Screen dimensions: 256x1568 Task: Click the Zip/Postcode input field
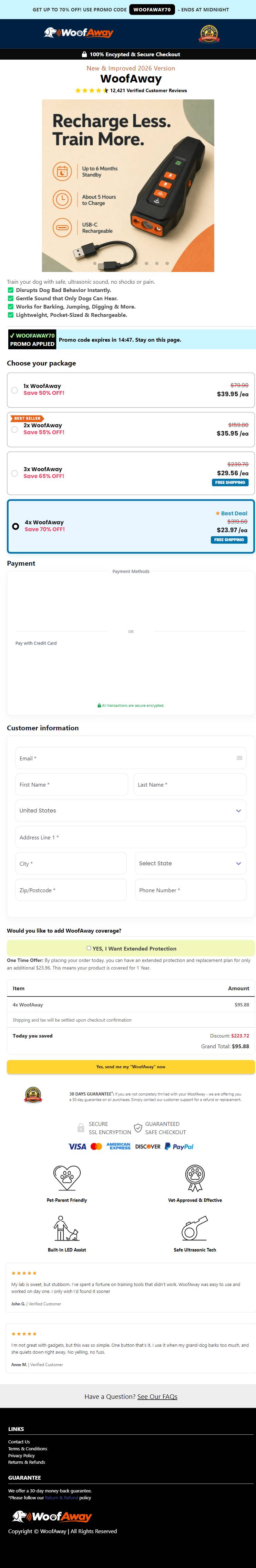click(71, 890)
